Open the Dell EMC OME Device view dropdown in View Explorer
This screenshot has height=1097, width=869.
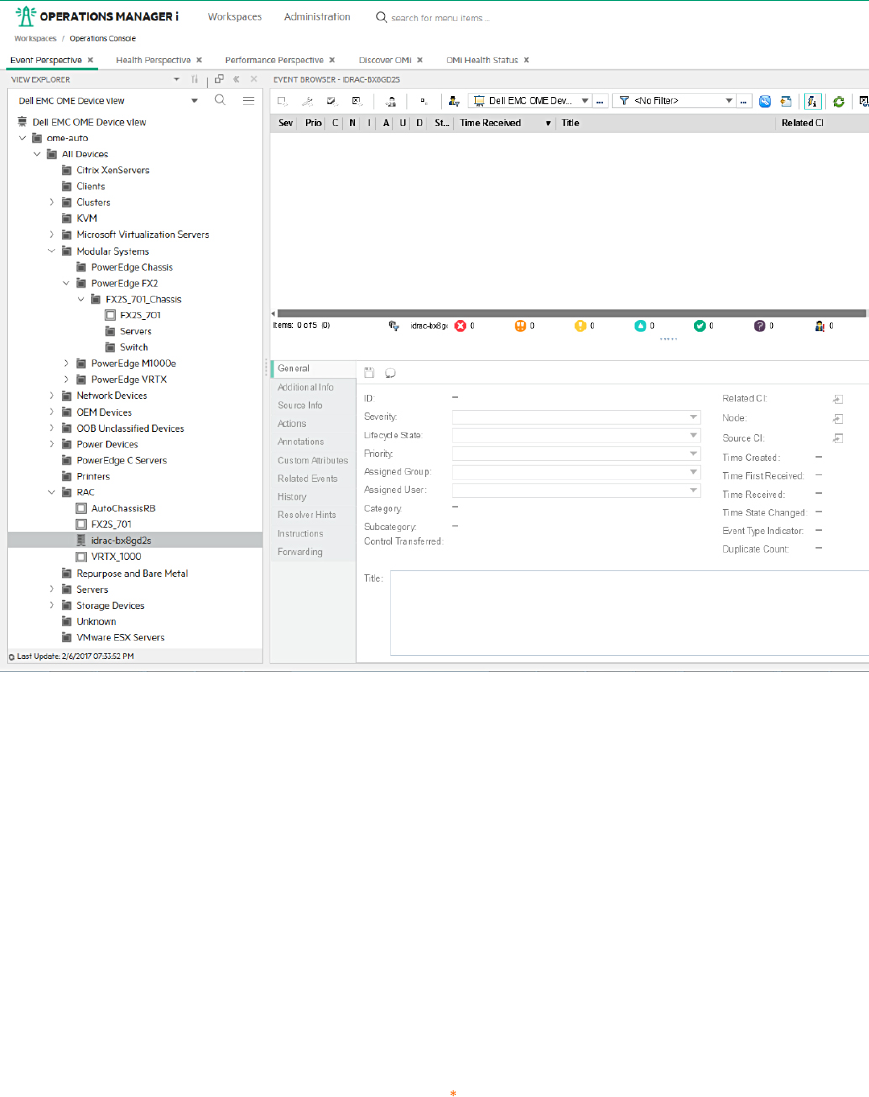pyautogui.click(x=194, y=101)
